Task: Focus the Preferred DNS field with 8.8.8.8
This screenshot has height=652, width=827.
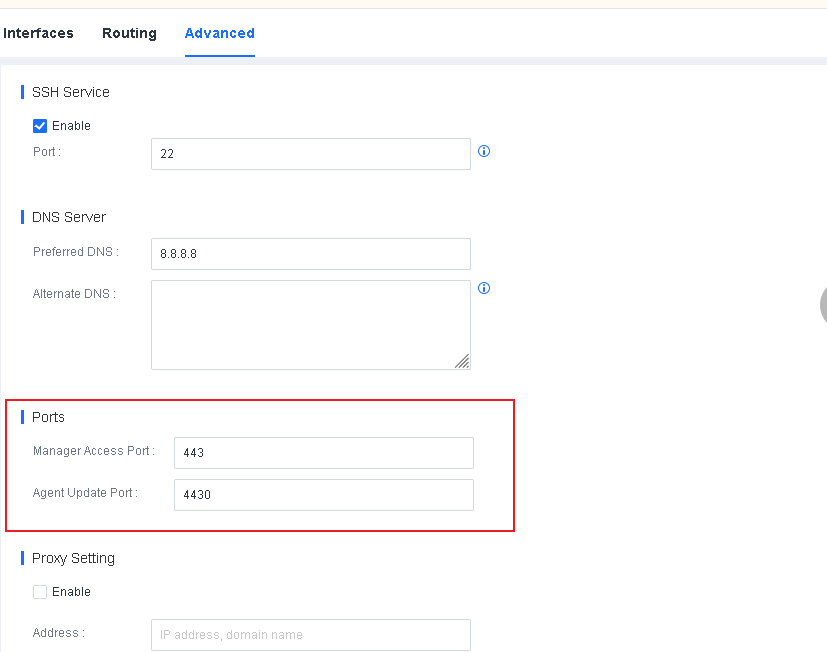Action: click(x=310, y=254)
